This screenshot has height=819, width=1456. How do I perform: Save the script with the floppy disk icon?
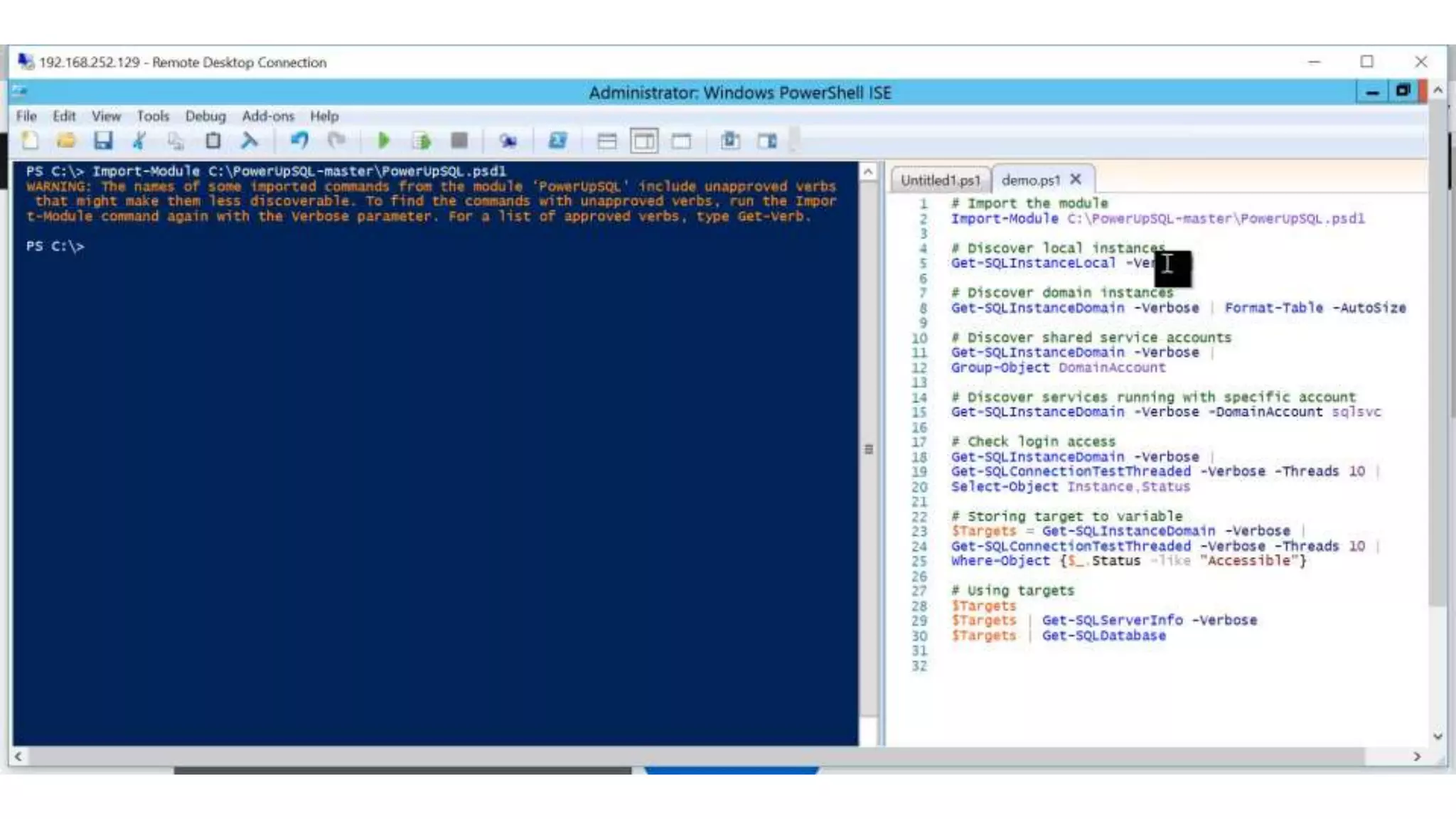pyautogui.click(x=103, y=141)
